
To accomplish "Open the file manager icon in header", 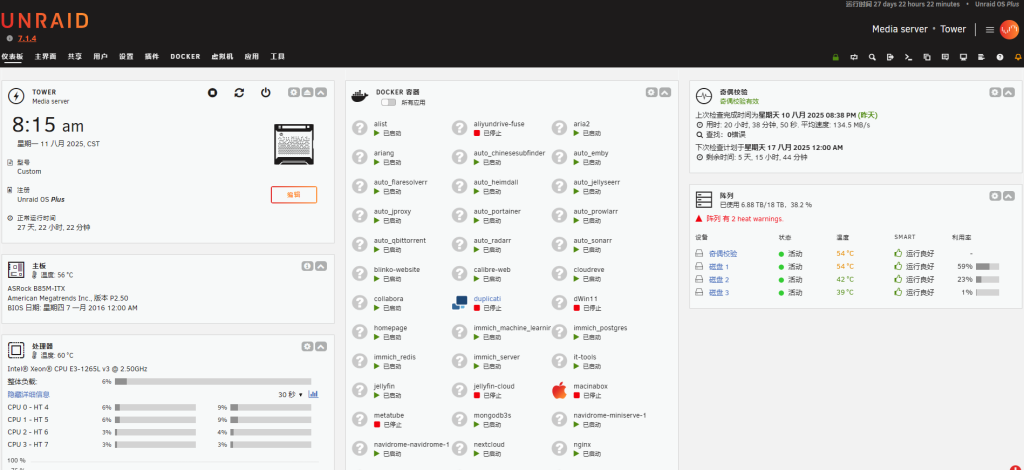I will point(927,57).
